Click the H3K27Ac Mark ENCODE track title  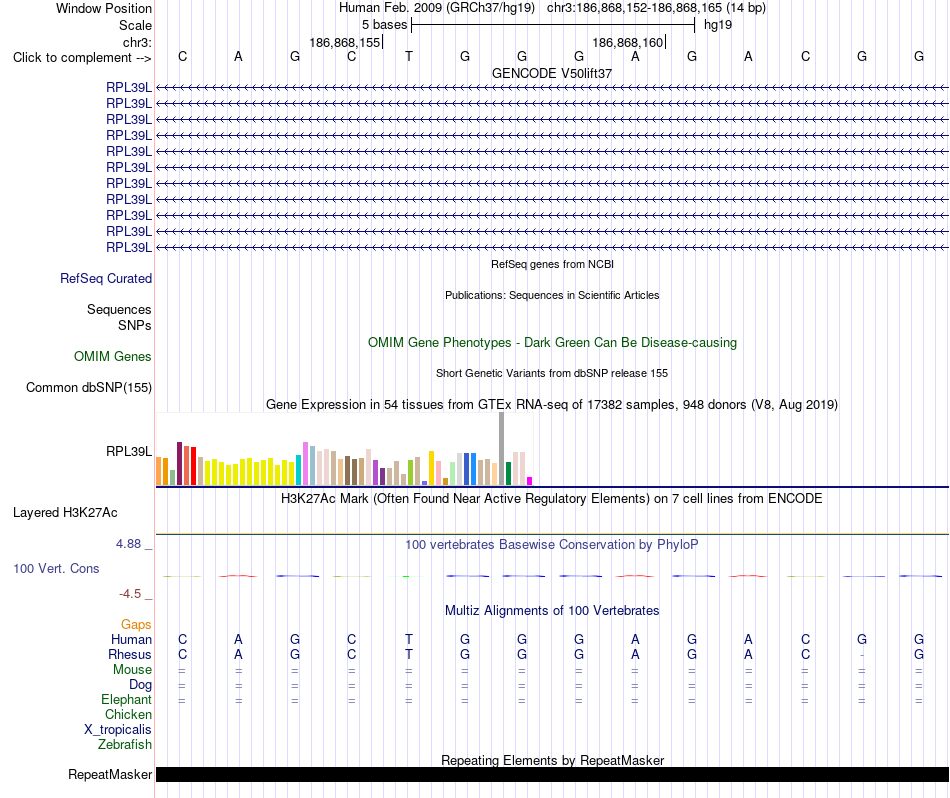552,499
